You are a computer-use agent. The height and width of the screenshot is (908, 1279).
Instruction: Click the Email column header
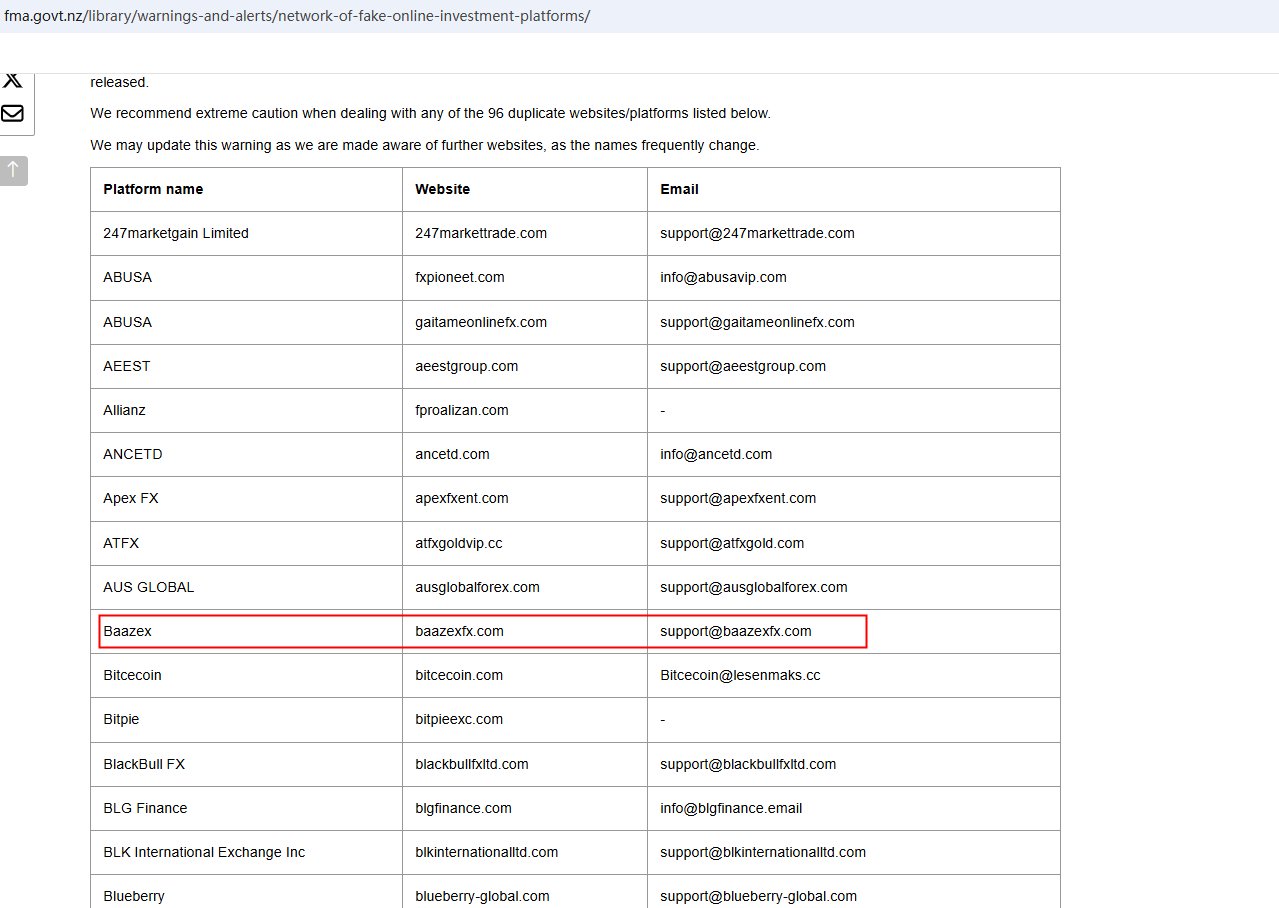[679, 189]
